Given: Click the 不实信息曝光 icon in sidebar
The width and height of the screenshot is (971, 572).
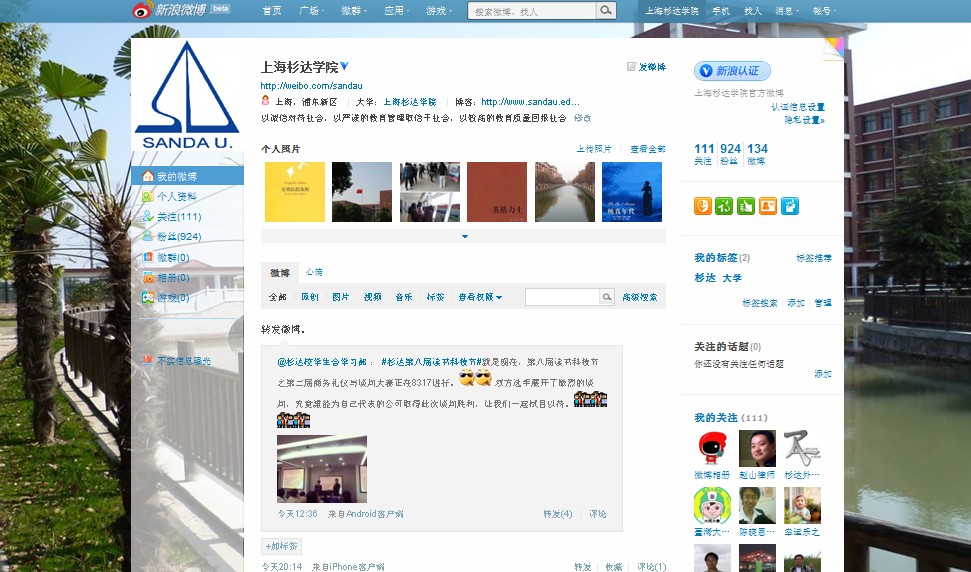Looking at the screenshot, I should pyautogui.click(x=148, y=360).
